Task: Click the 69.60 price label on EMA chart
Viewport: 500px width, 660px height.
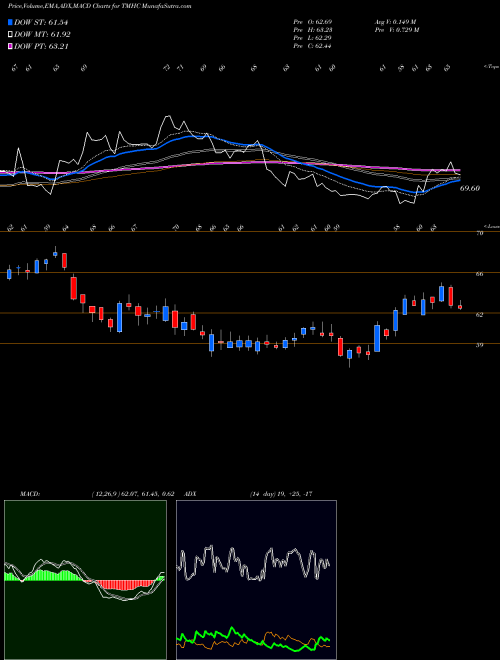Action: point(470,189)
